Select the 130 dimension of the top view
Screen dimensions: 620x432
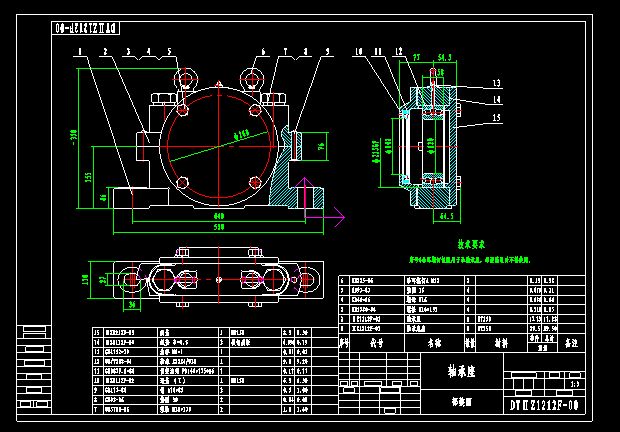(x=85, y=280)
